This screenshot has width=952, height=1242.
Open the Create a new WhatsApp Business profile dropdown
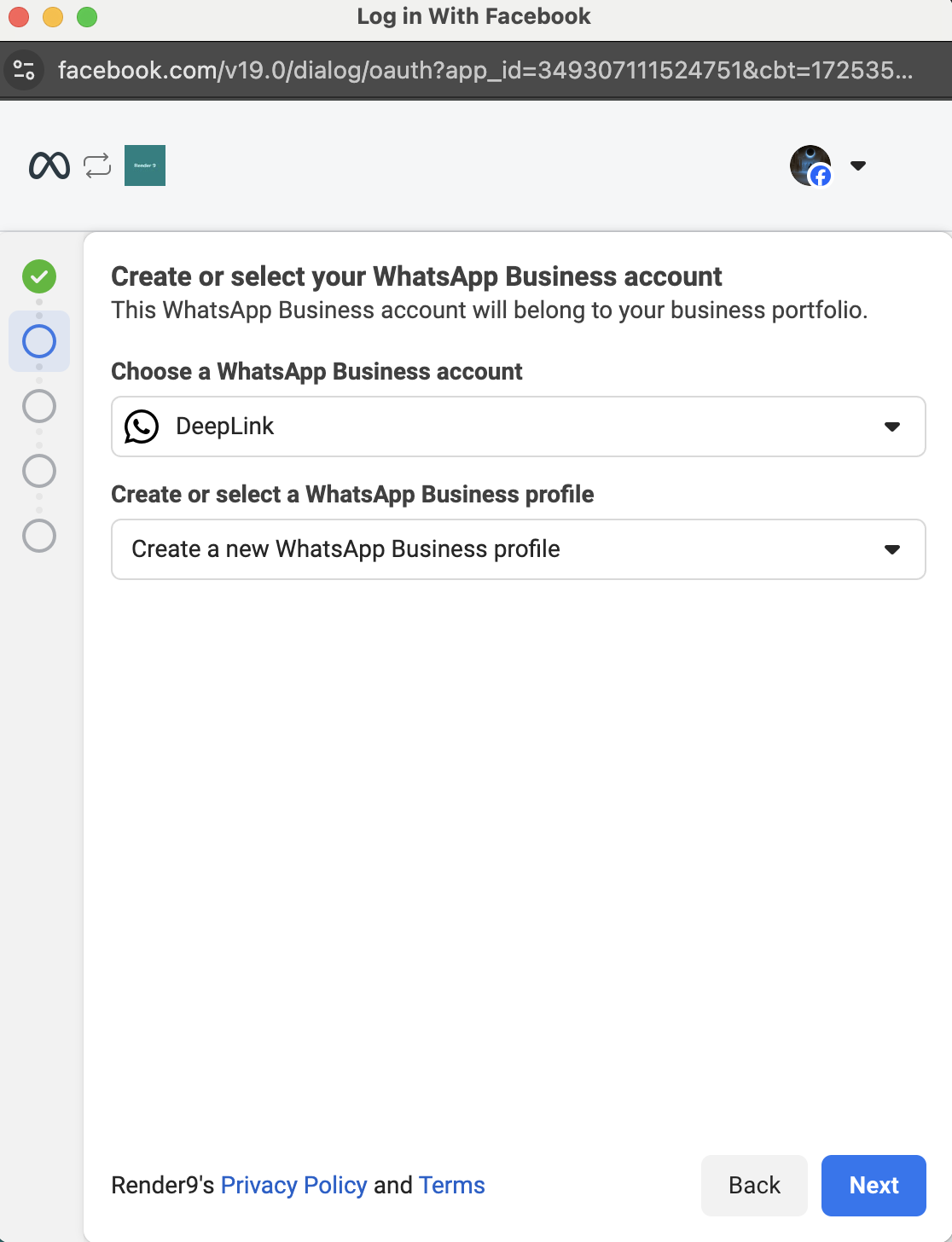coord(519,549)
